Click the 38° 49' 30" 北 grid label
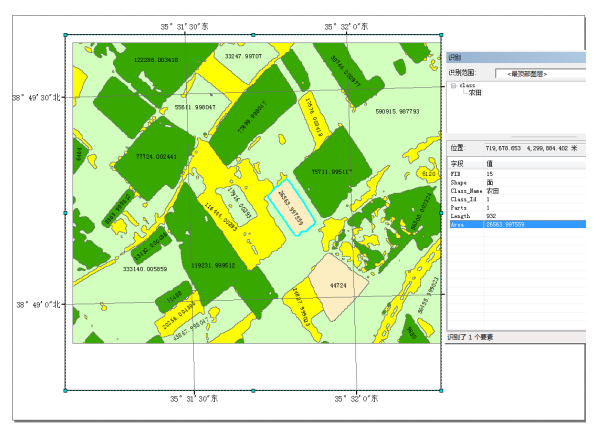604x432 pixels. click(37, 98)
